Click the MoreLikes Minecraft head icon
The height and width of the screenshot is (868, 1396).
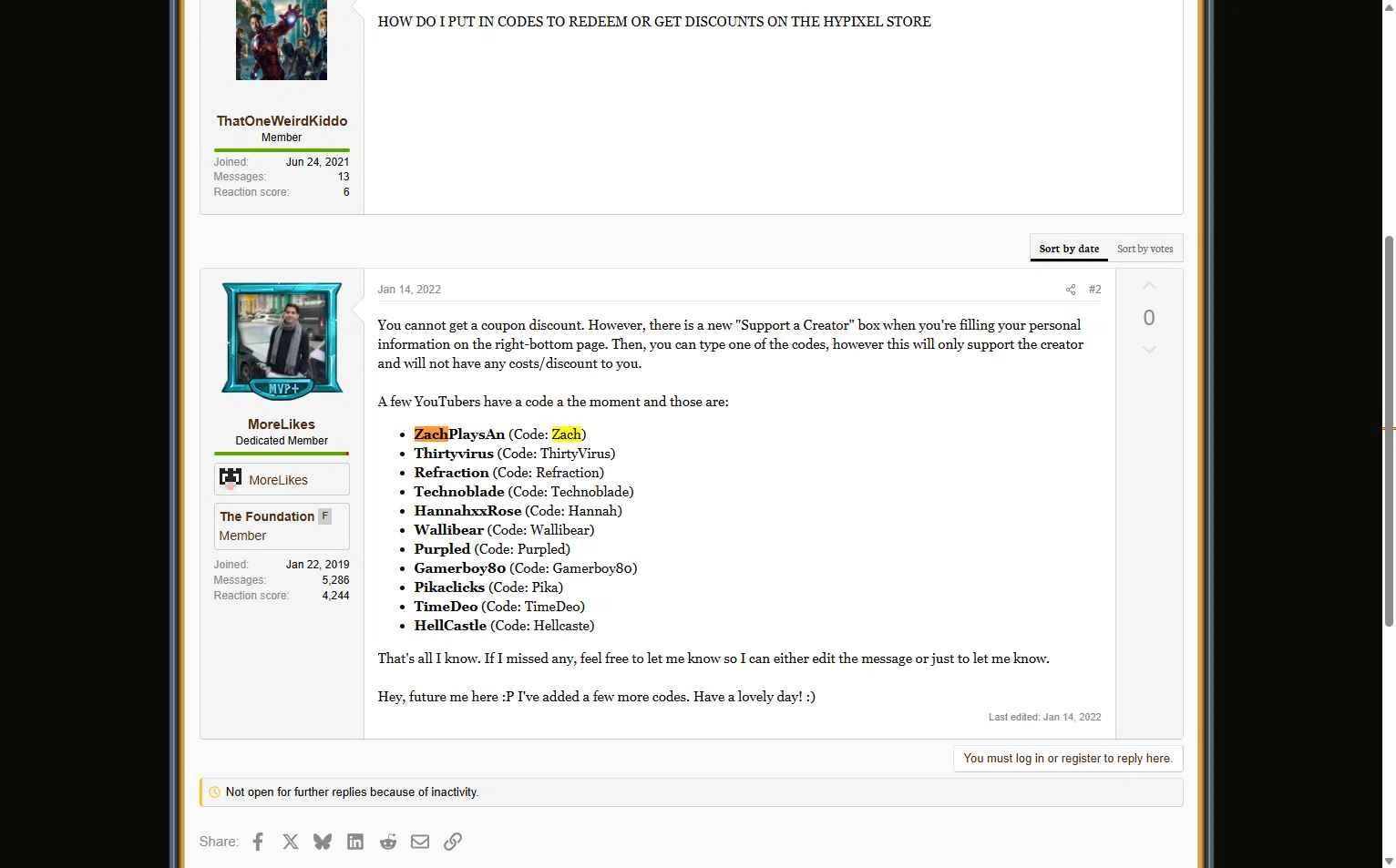[x=231, y=479]
